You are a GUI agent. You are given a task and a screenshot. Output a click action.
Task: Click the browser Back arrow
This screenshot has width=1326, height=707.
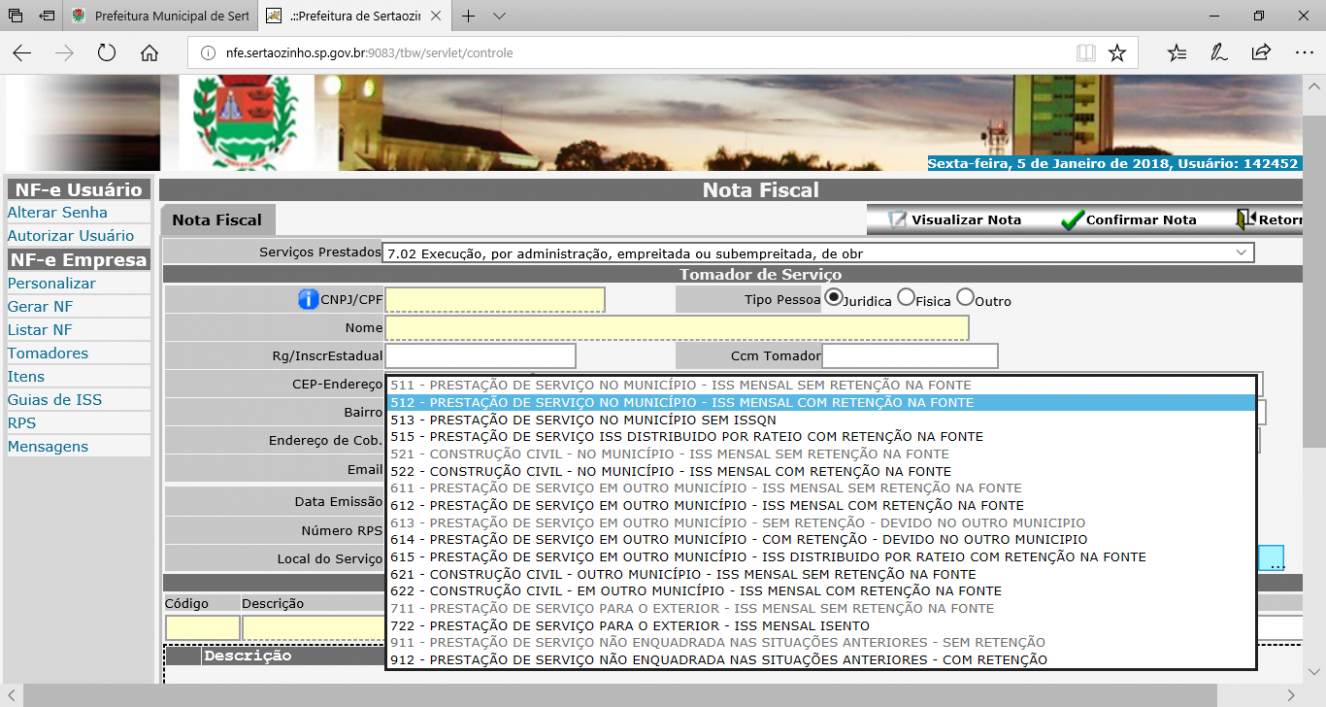pos(21,53)
